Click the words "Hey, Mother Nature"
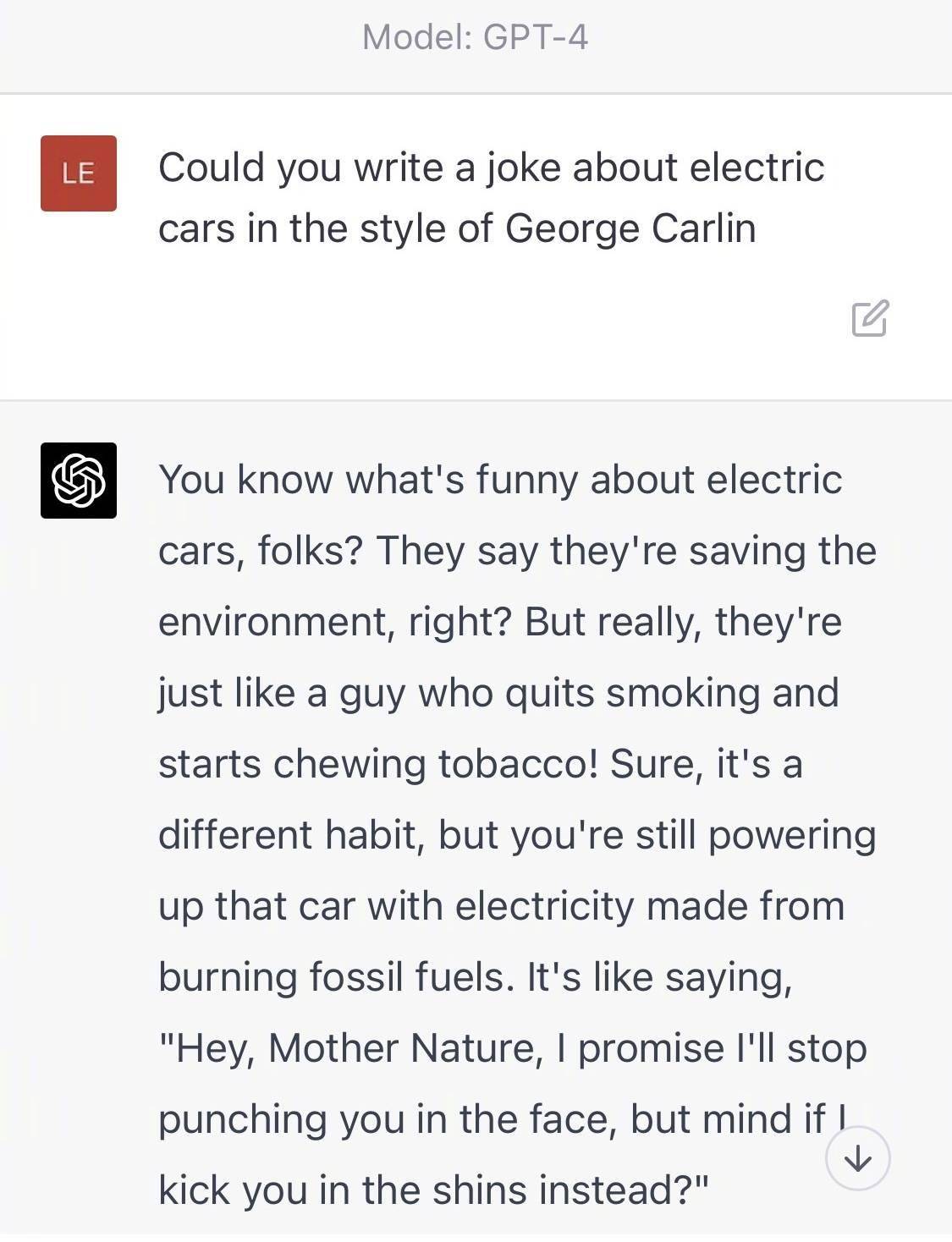The width and height of the screenshot is (952, 1242). (x=356, y=1049)
